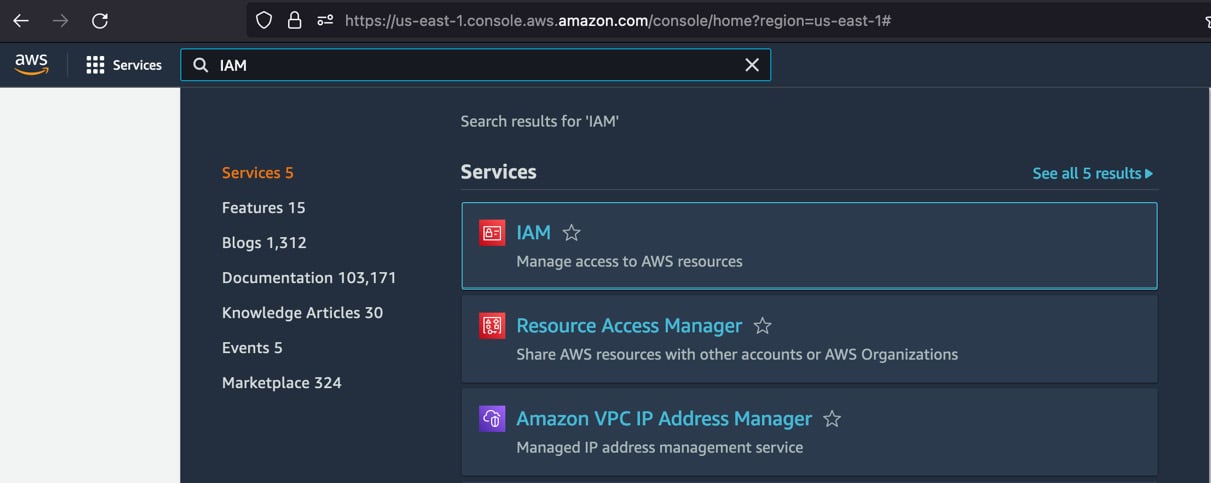1211x483 pixels.
Task: Click the AWS search input field
Action: [x=476, y=65]
